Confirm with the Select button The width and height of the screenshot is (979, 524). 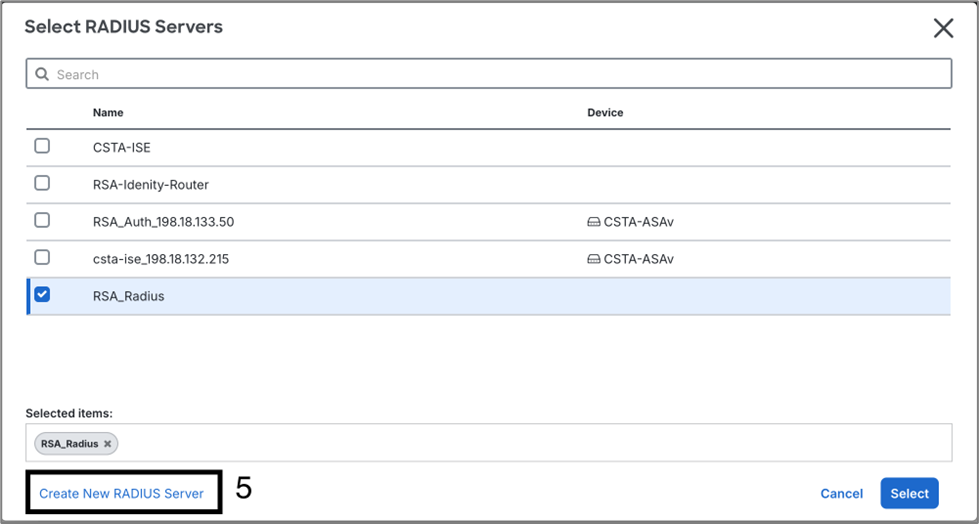pyautogui.click(x=909, y=493)
